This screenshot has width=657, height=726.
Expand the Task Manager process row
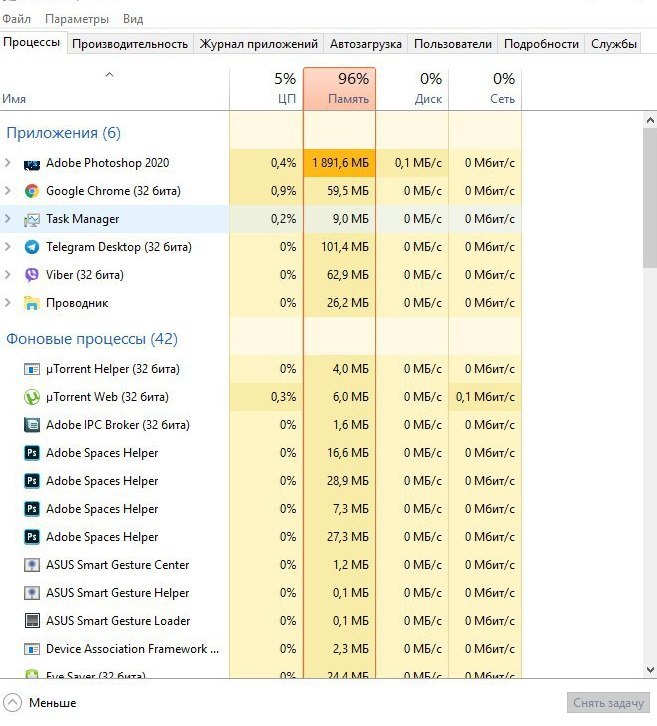point(7,219)
